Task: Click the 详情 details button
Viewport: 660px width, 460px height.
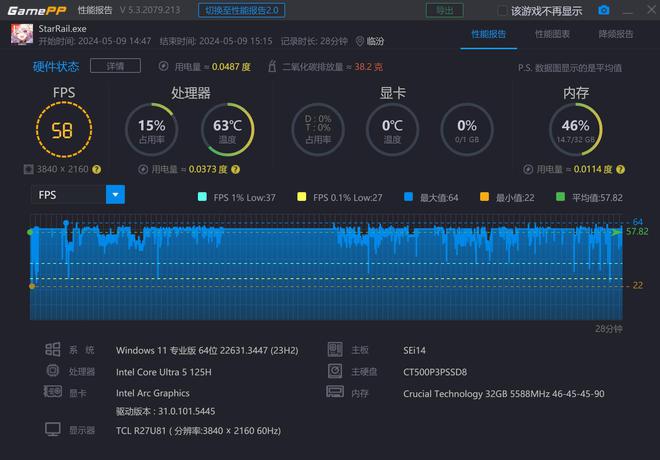Action: click(x=115, y=66)
